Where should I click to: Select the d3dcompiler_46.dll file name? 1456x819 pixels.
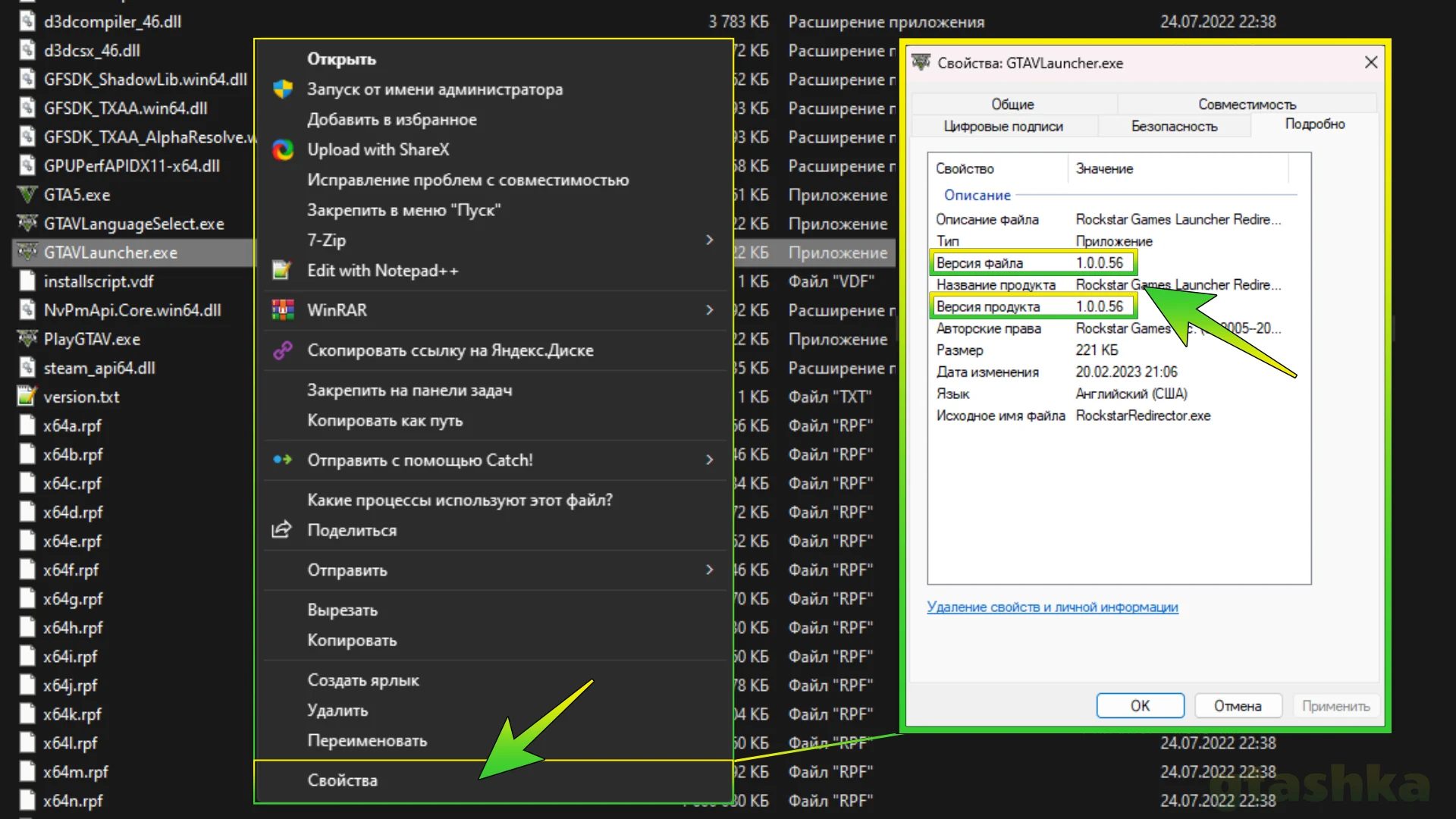click(x=112, y=22)
